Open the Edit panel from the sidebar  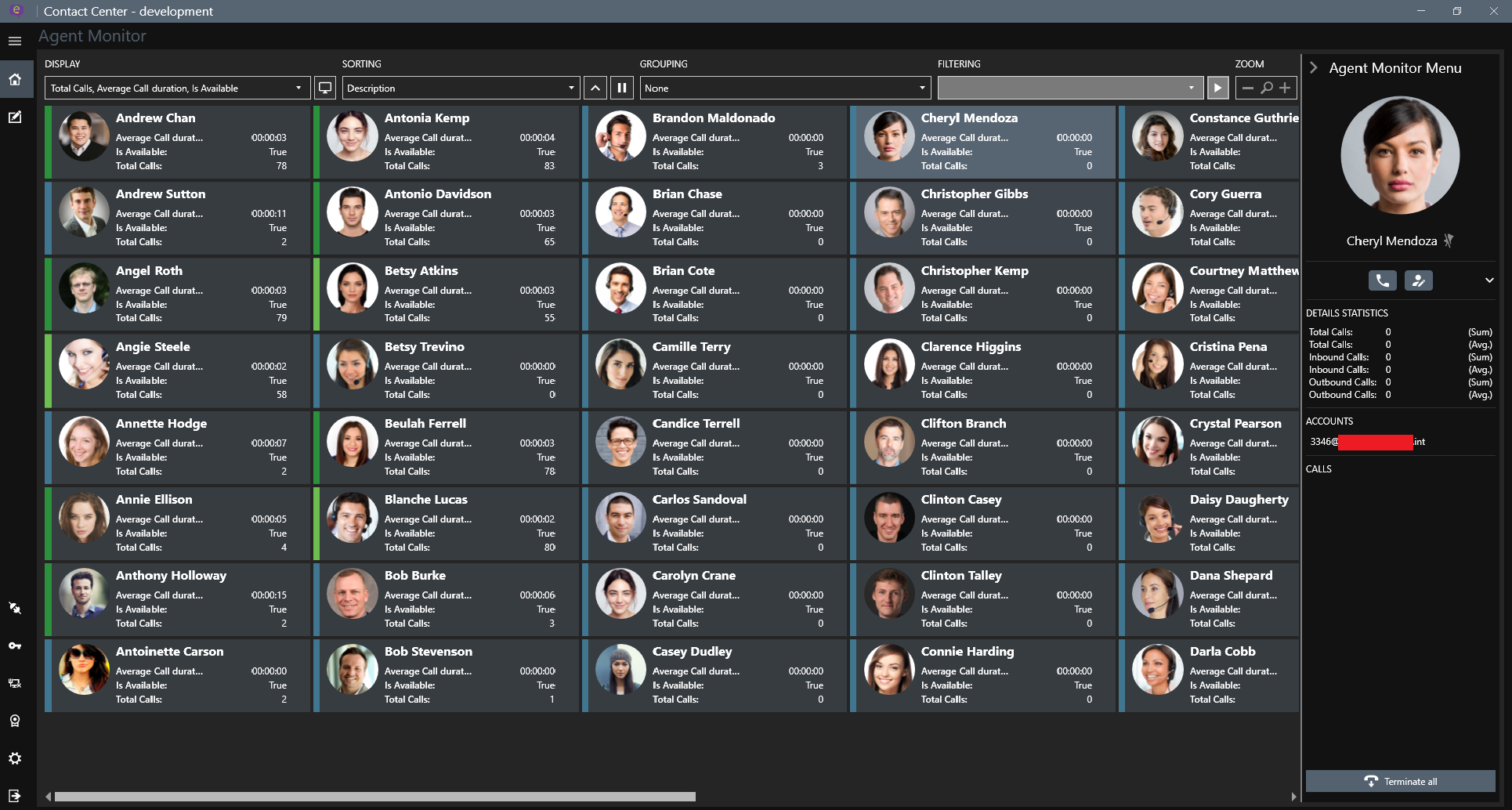click(15, 117)
